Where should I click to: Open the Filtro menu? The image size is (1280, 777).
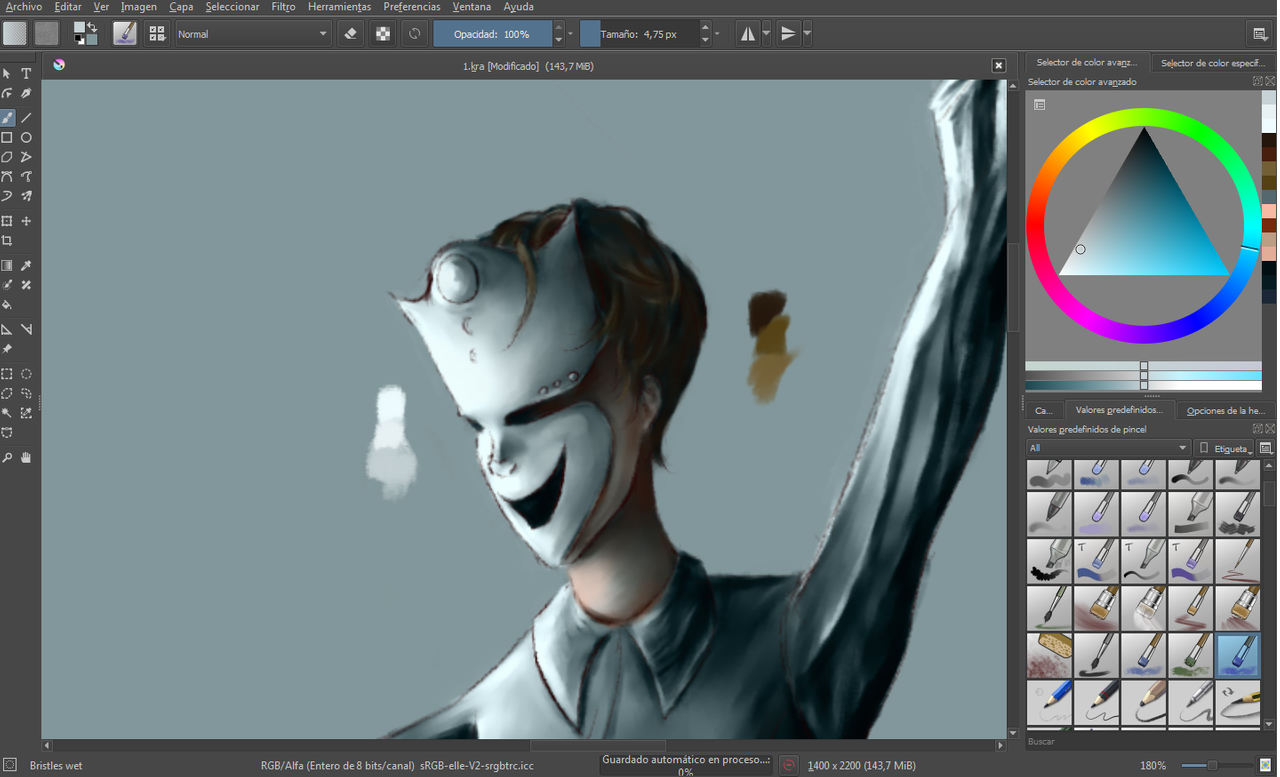point(283,7)
